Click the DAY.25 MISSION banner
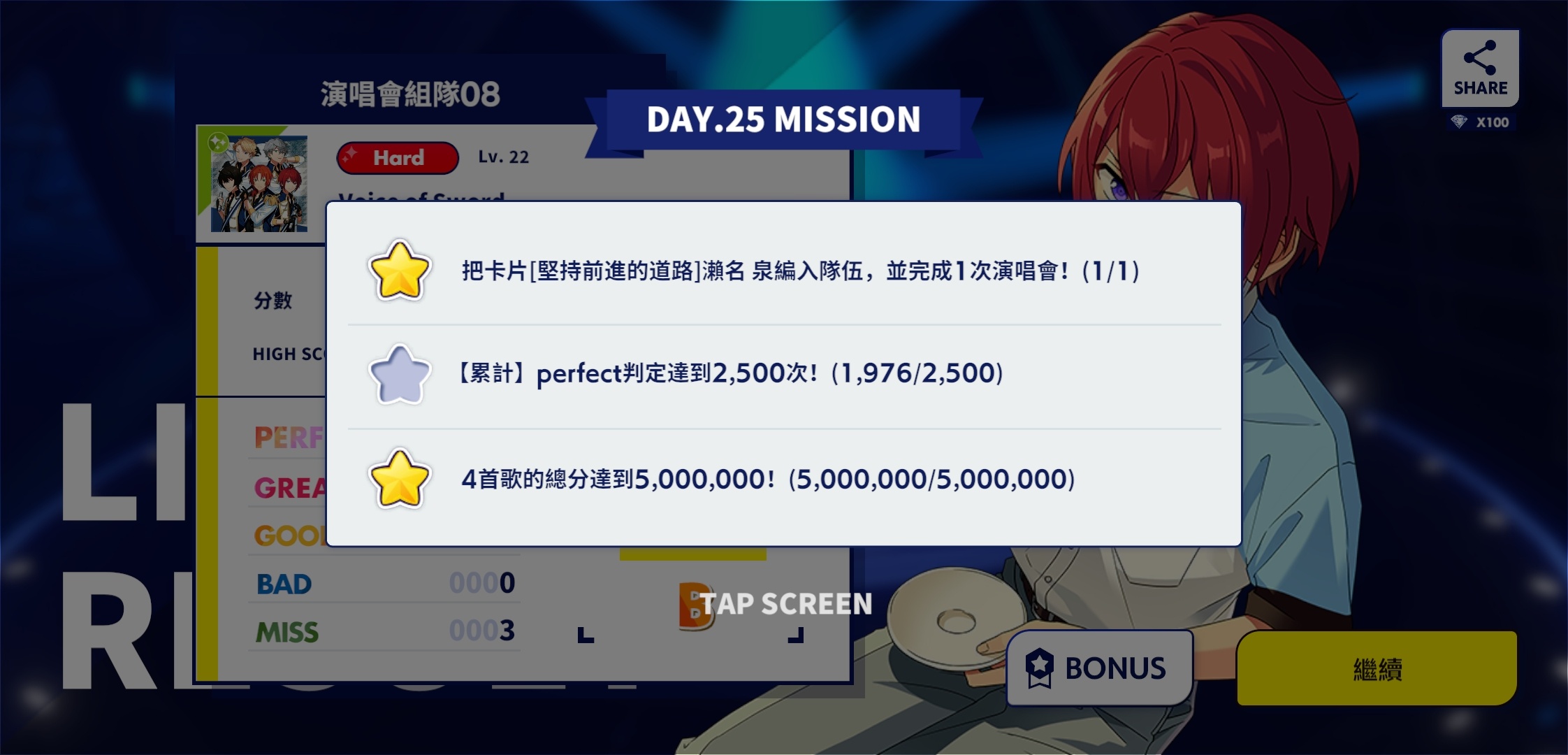 point(783,120)
